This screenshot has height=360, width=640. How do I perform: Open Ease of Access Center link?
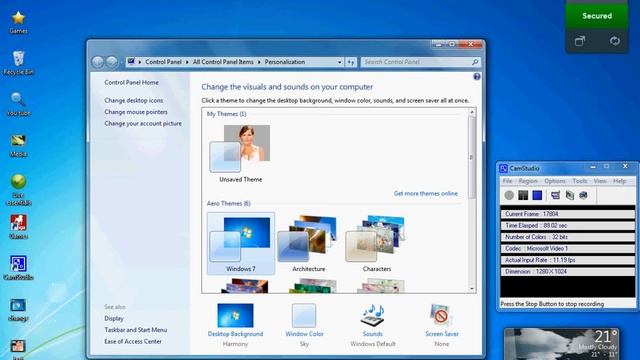(x=133, y=341)
